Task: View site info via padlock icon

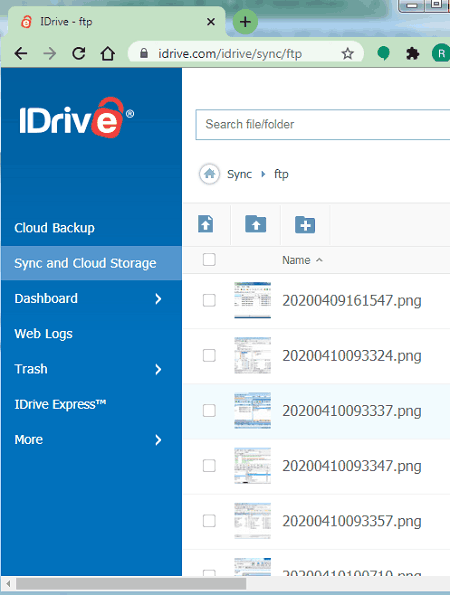Action: pyautogui.click(x=144, y=54)
